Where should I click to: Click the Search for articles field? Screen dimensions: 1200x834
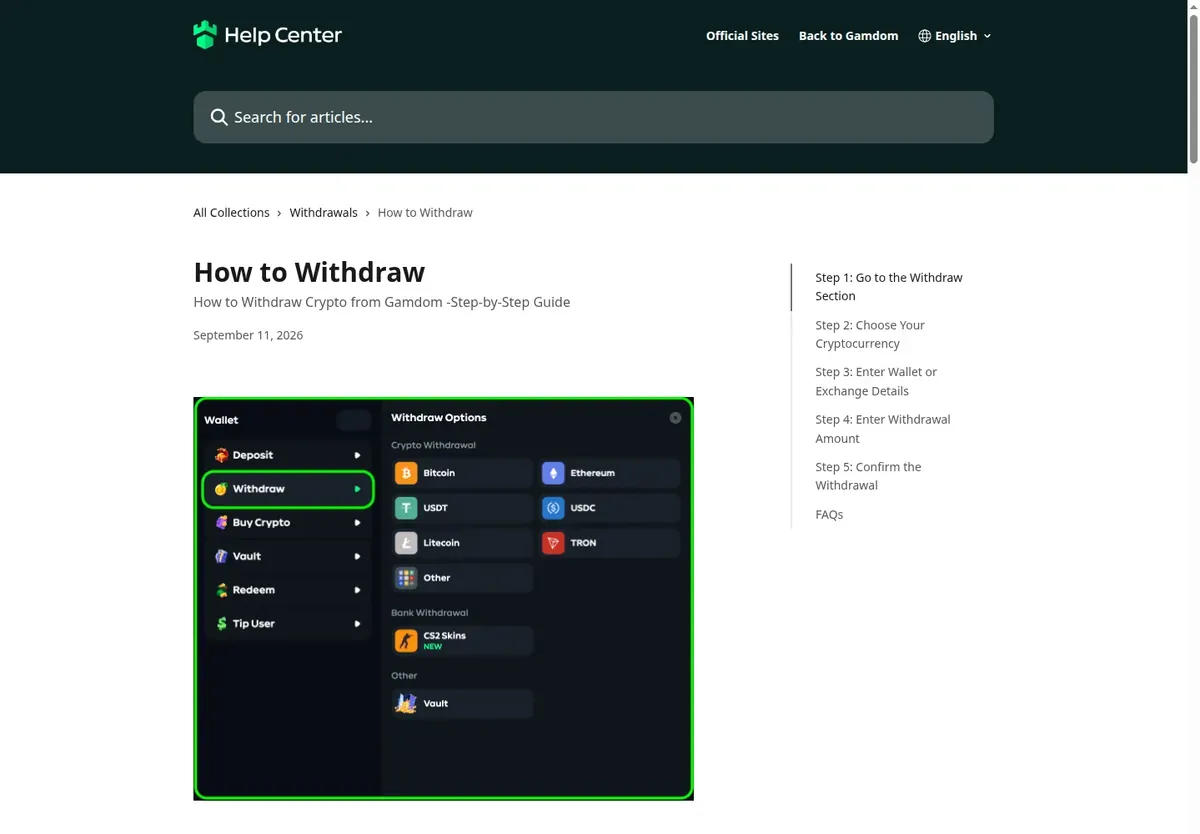click(x=593, y=117)
